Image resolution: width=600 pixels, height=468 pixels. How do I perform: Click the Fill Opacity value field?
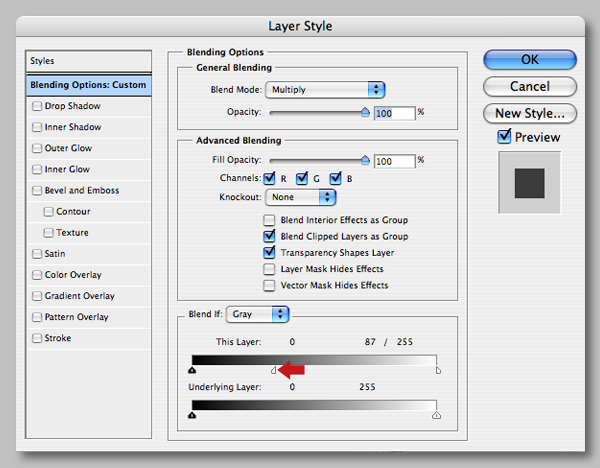395,161
